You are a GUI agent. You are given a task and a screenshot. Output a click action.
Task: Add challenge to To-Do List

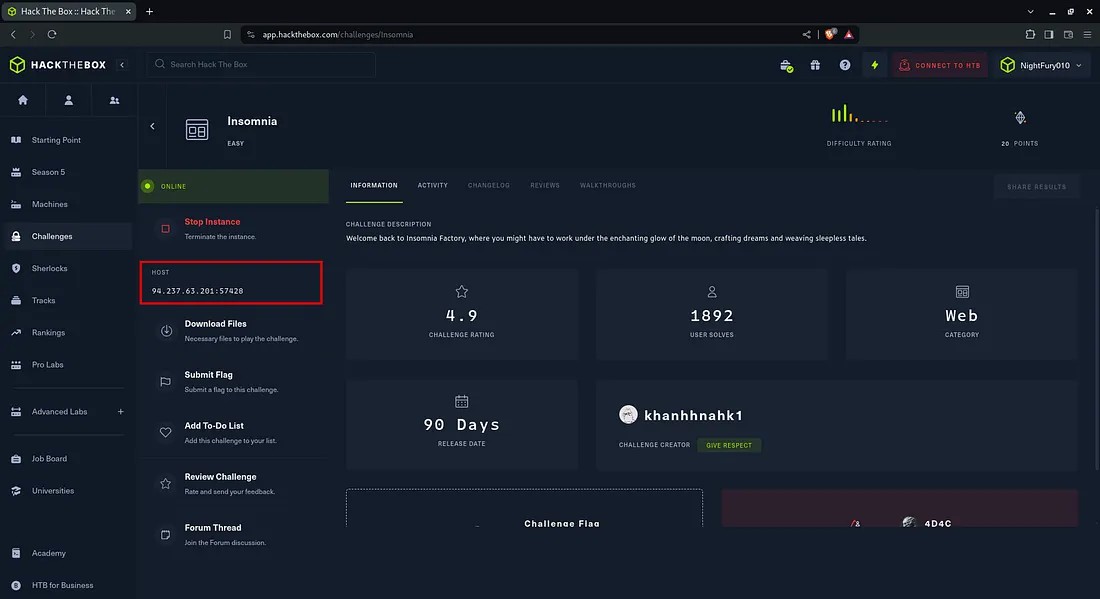pyautogui.click(x=166, y=432)
